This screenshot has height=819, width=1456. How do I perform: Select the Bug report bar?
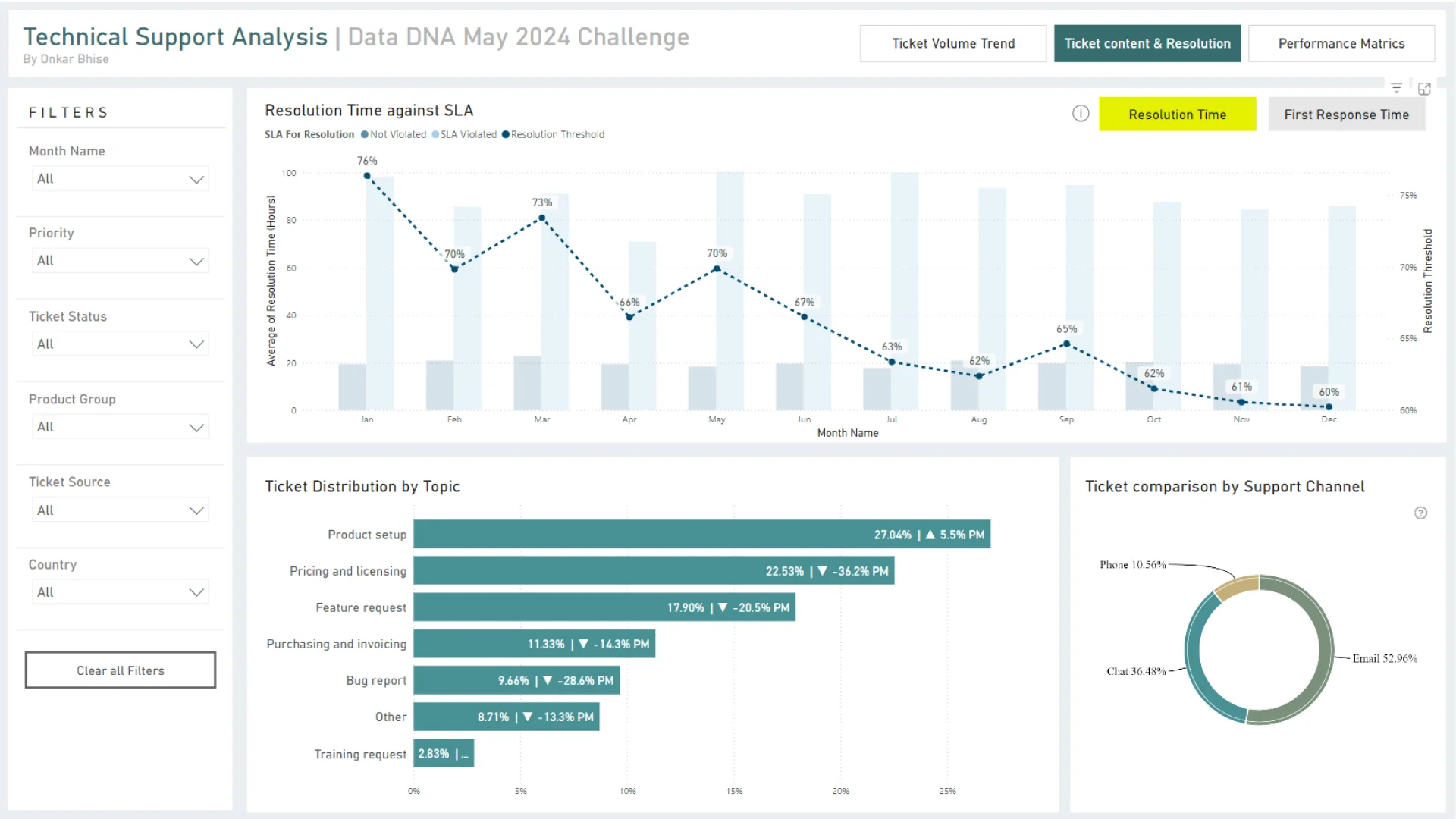click(516, 680)
